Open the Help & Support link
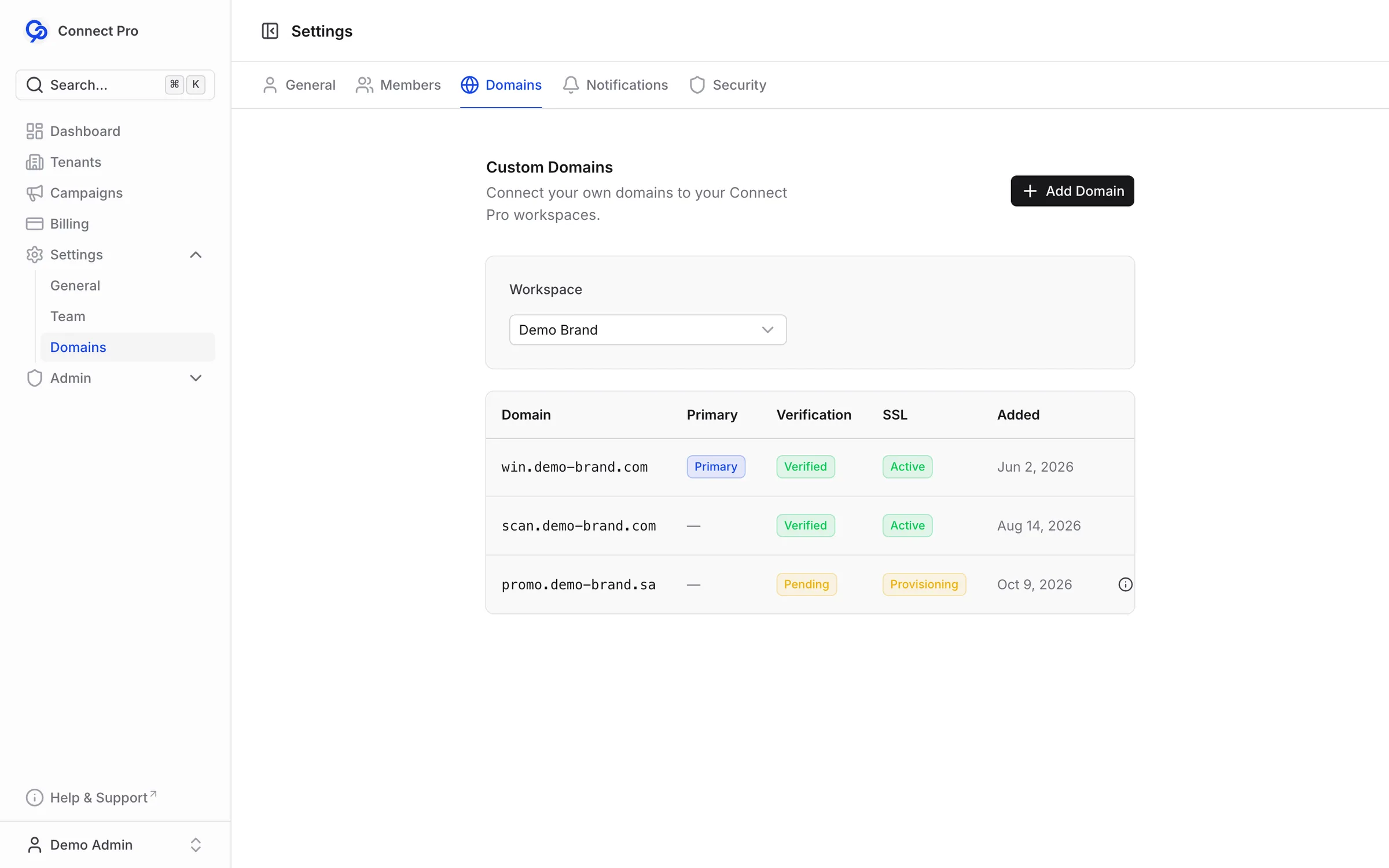Viewport: 1389px width, 868px height. pyautogui.click(x=91, y=797)
